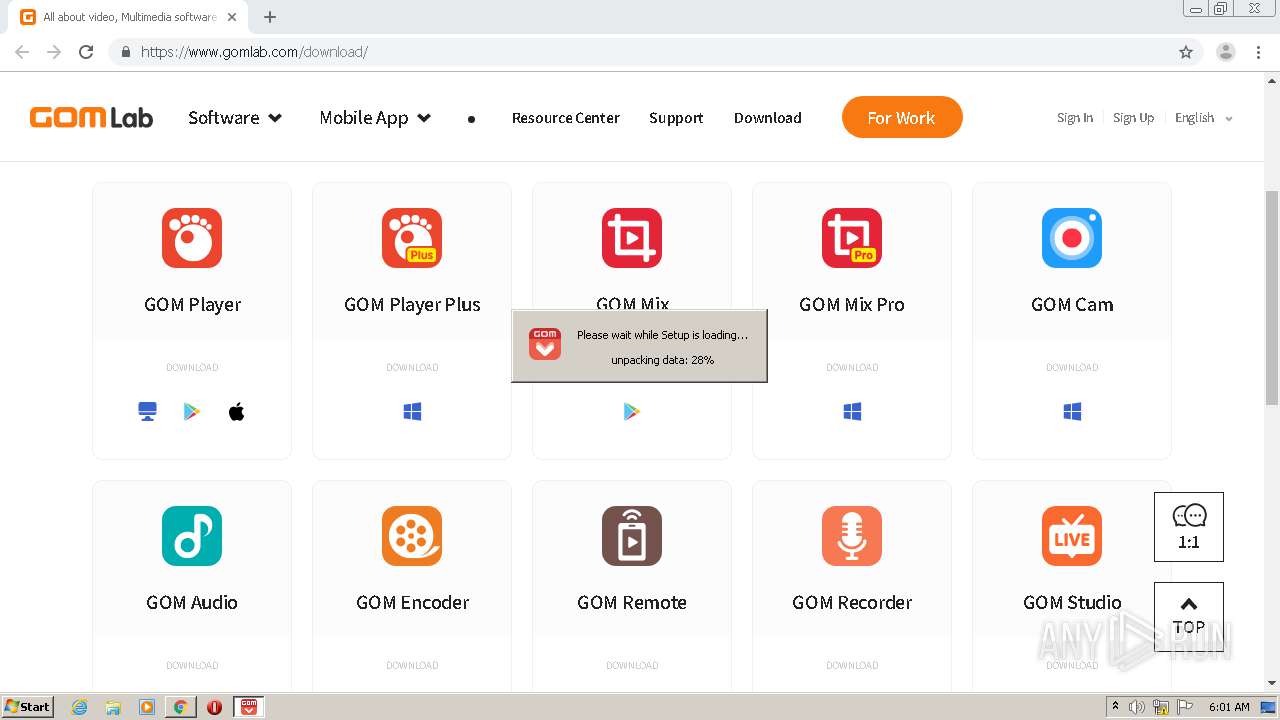The height and width of the screenshot is (720, 1280).
Task: Open the 1:1 chat inquiry button
Action: click(1189, 527)
